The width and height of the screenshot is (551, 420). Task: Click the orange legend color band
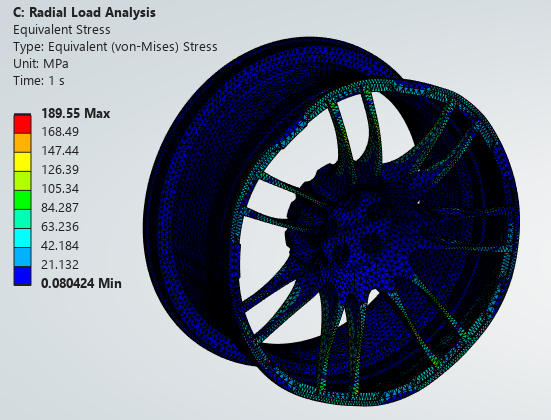pyautogui.click(x=22, y=143)
